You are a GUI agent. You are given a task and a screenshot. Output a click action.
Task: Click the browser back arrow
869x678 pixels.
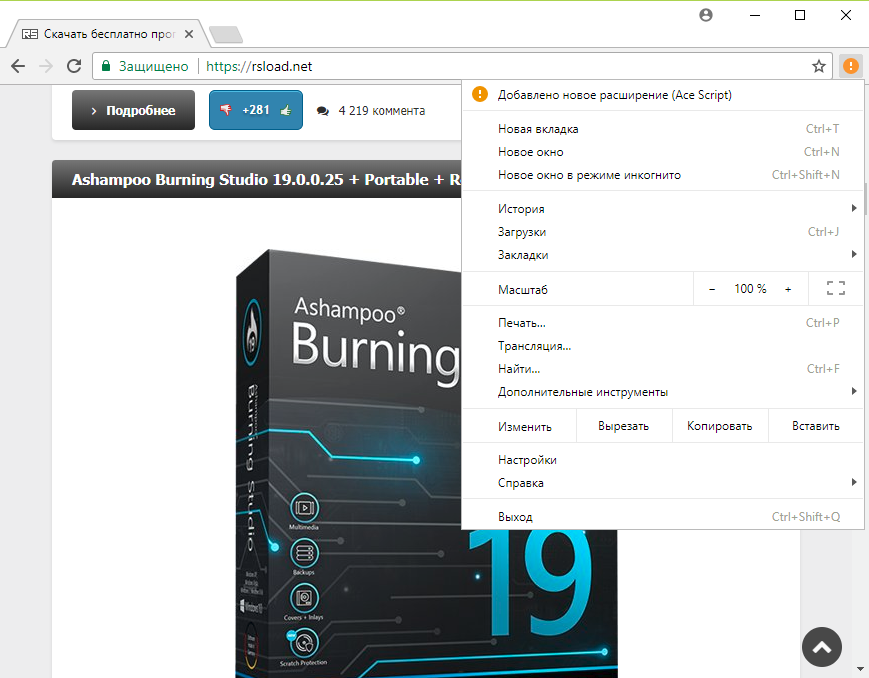pyautogui.click(x=18, y=67)
